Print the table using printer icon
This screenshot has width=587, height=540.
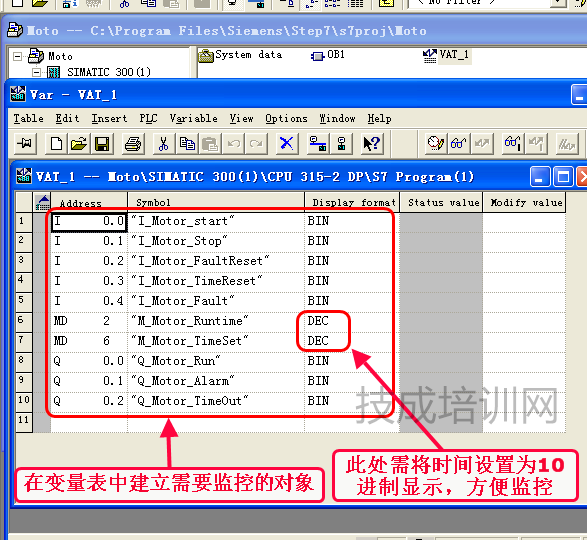[x=133, y=143]
